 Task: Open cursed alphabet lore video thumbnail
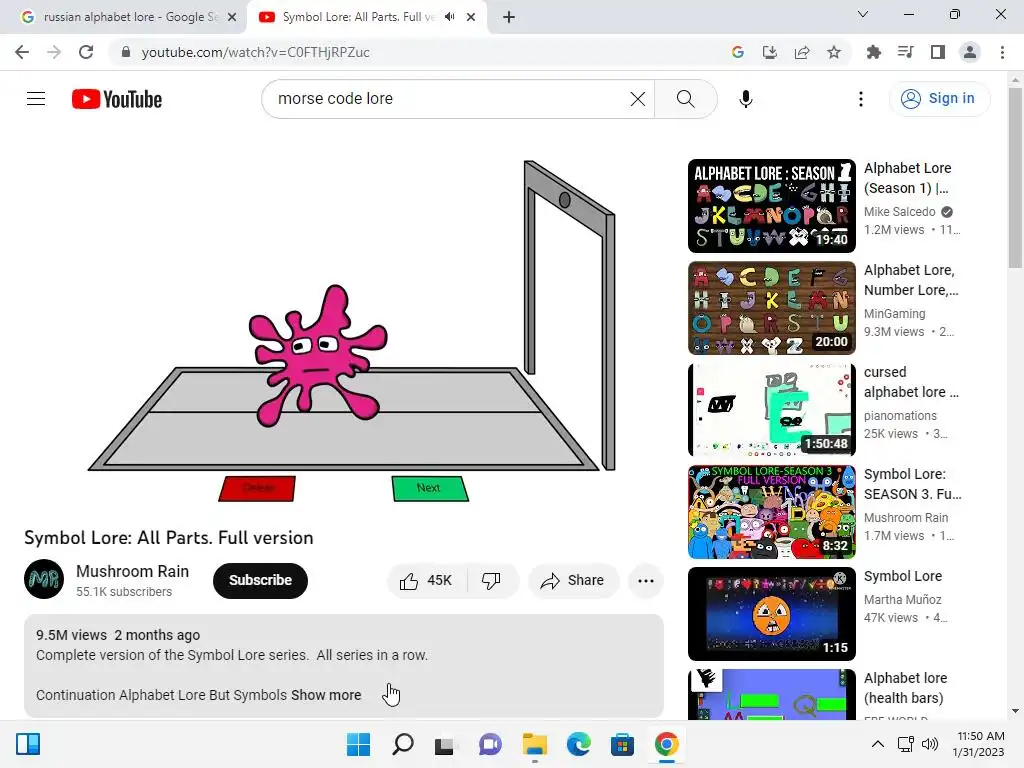(x=771, y=409)
